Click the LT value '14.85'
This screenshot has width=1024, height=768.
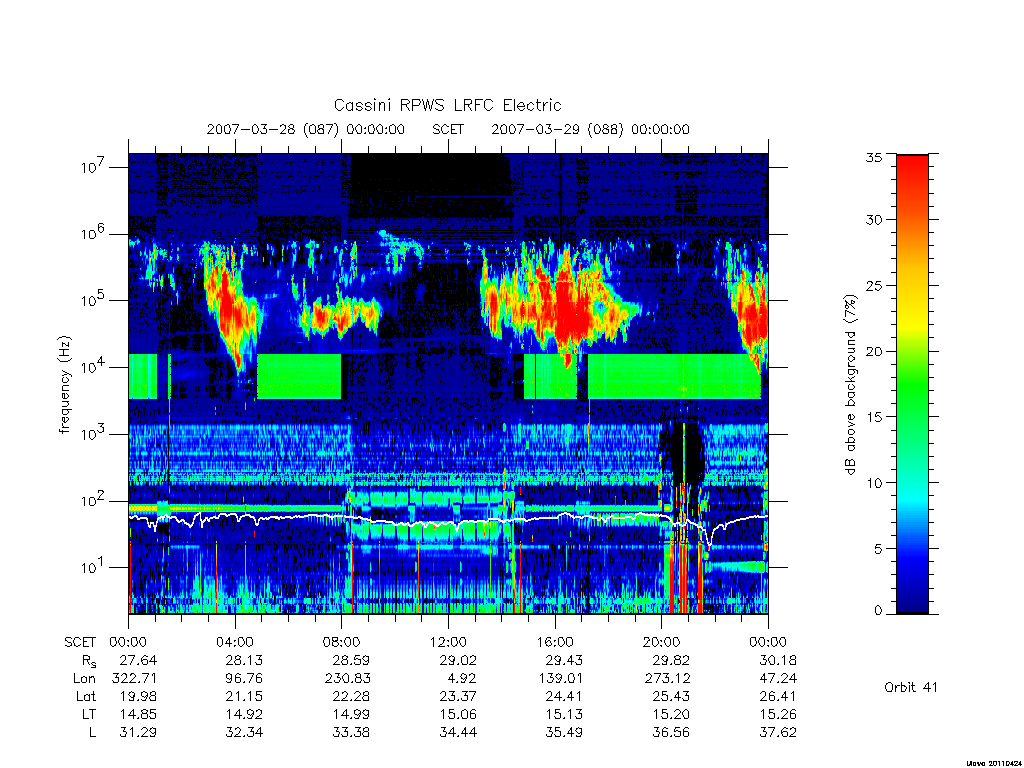point(138,714)
